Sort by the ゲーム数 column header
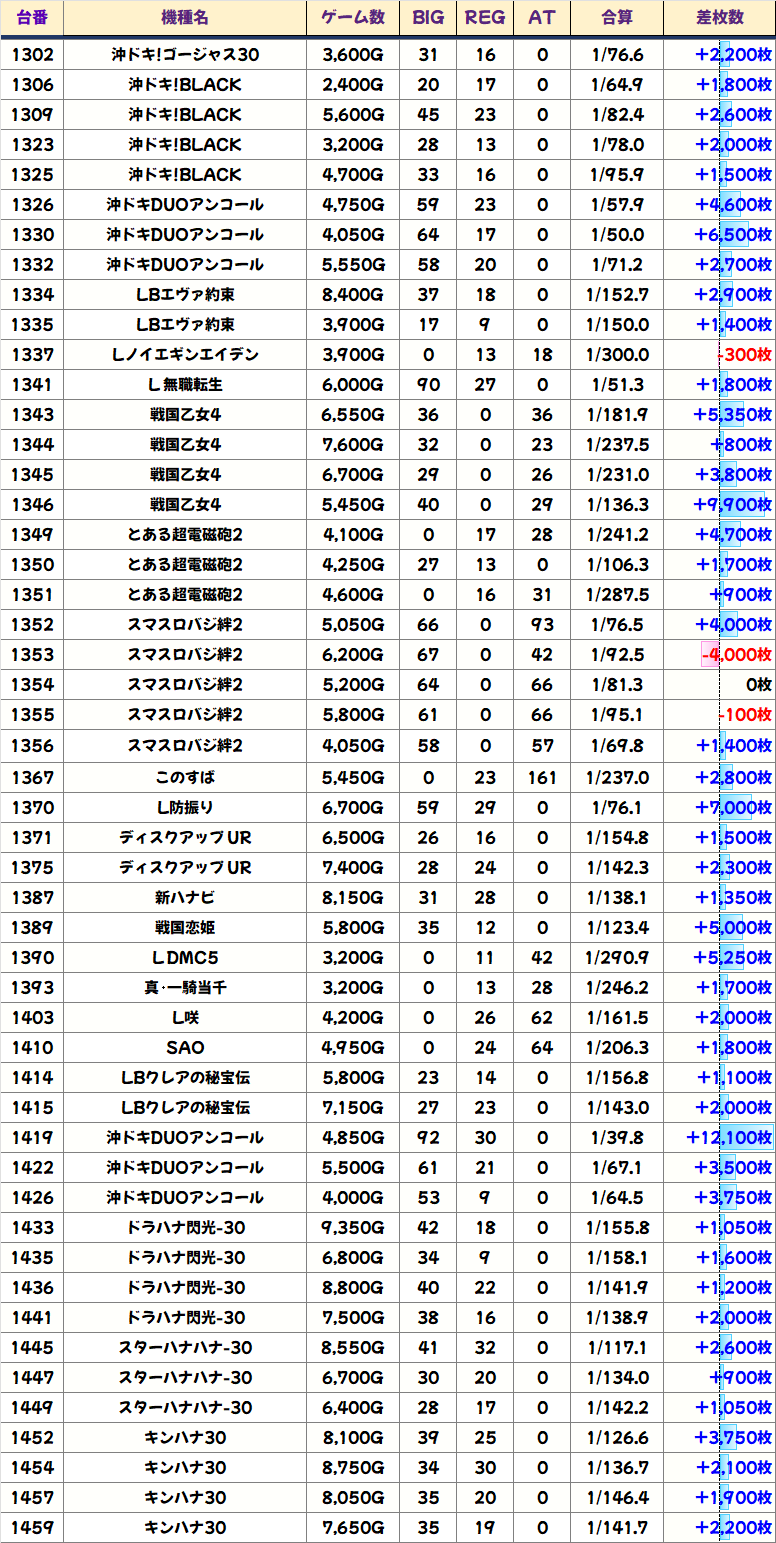Screen dimensions: 776x1543 click(353, 18)
